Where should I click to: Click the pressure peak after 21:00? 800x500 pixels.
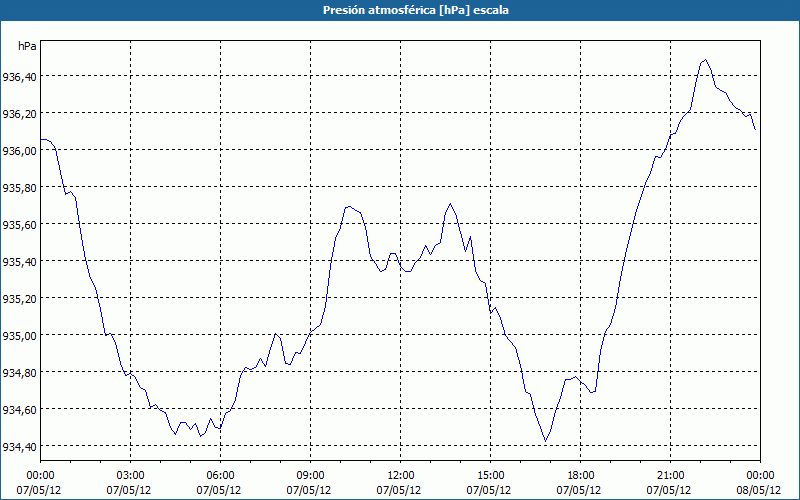click(705, 60)
